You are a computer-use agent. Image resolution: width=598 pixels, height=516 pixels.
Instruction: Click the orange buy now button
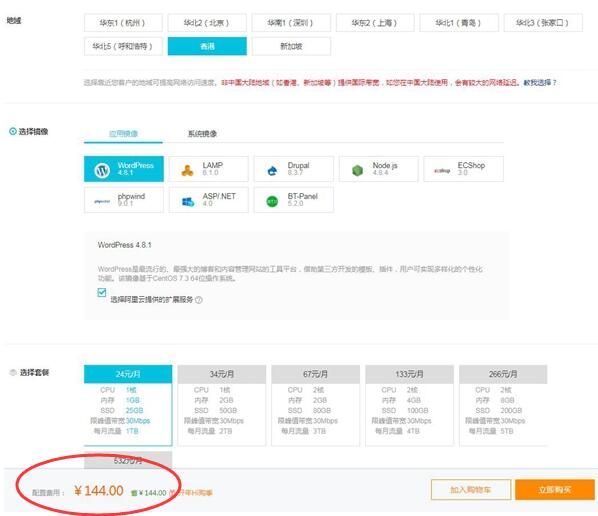(555, 490)
